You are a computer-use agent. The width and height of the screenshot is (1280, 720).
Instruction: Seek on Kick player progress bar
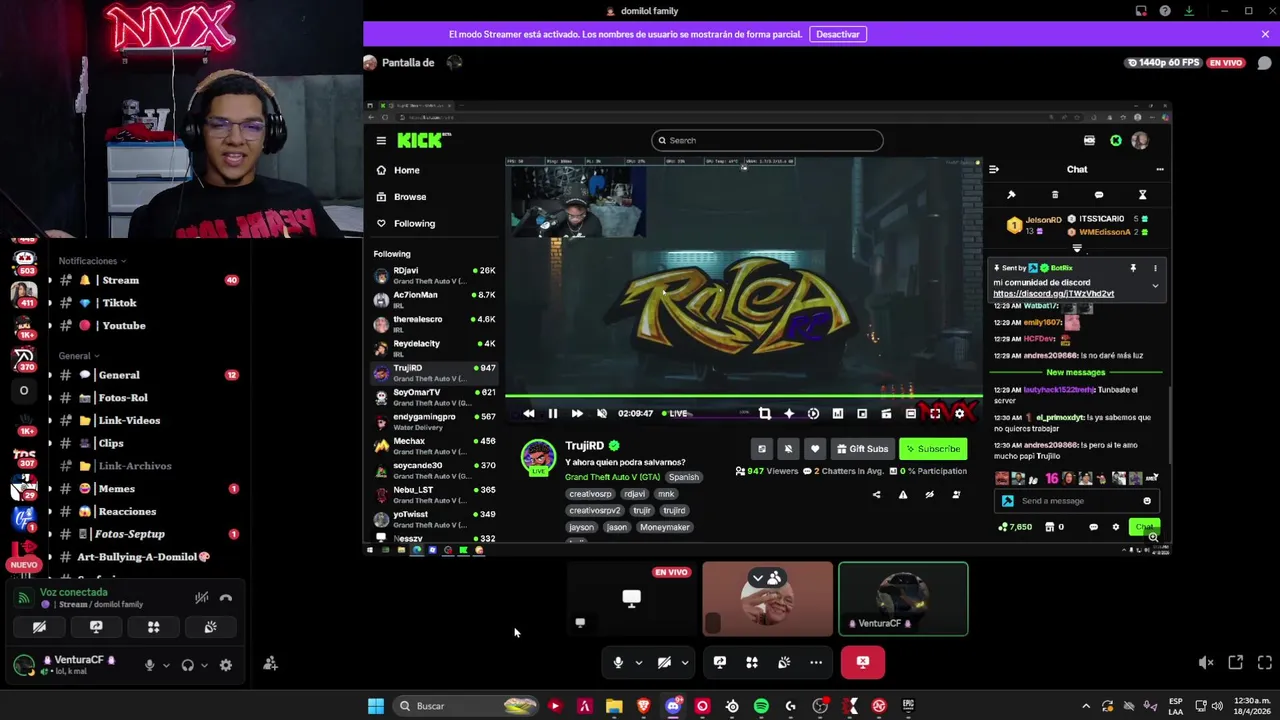[743, 398]
